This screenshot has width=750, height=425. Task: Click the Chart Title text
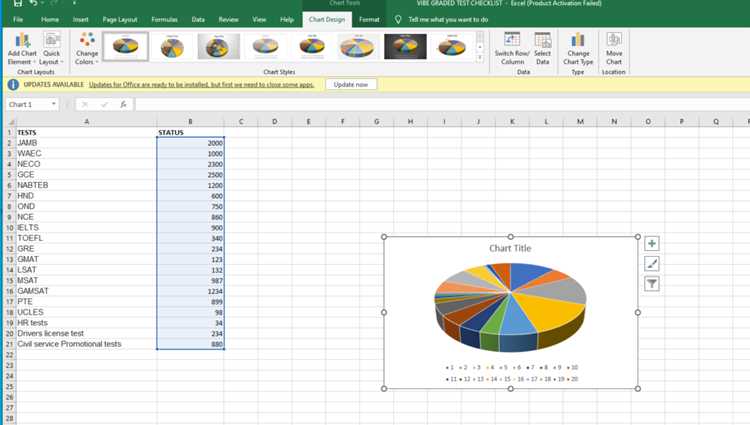(510, 248)
